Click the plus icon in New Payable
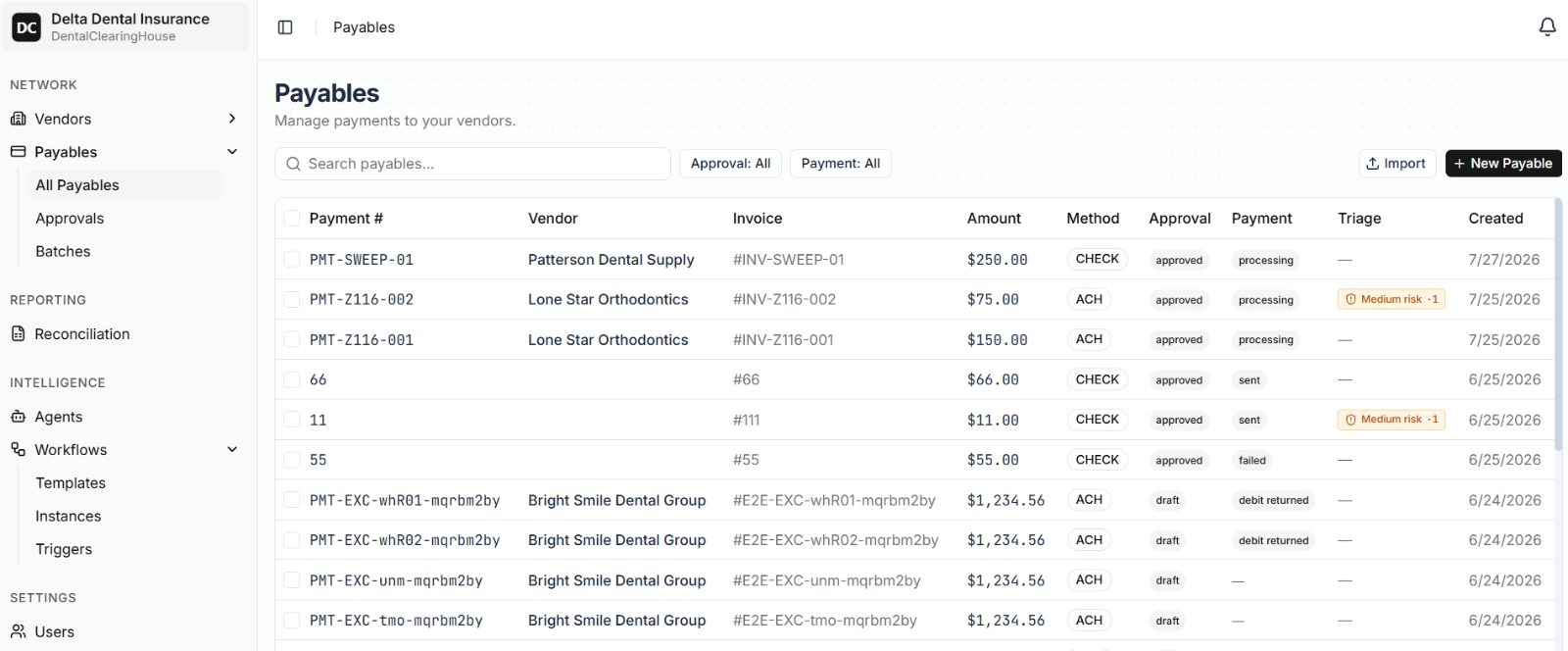 (x=1459, y=164)
